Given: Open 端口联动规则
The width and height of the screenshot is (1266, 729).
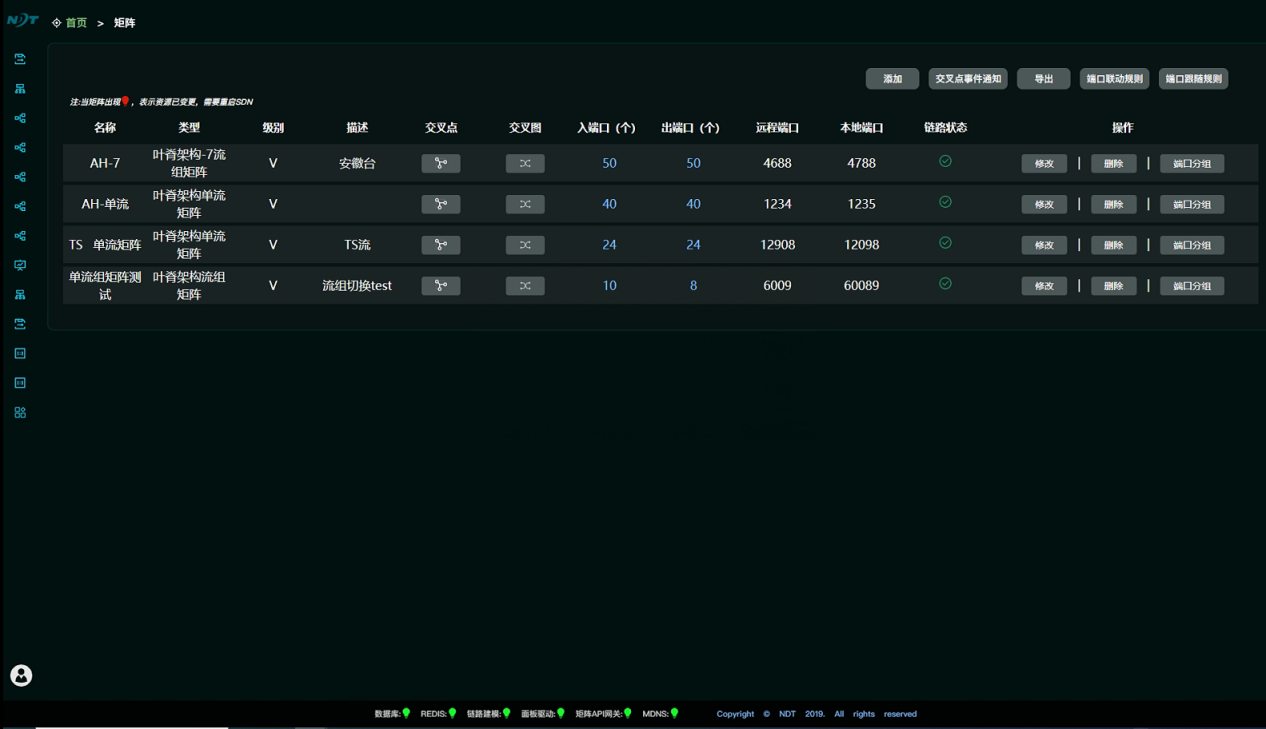Looking at the screenshot, I should (x=1114, y=79).
